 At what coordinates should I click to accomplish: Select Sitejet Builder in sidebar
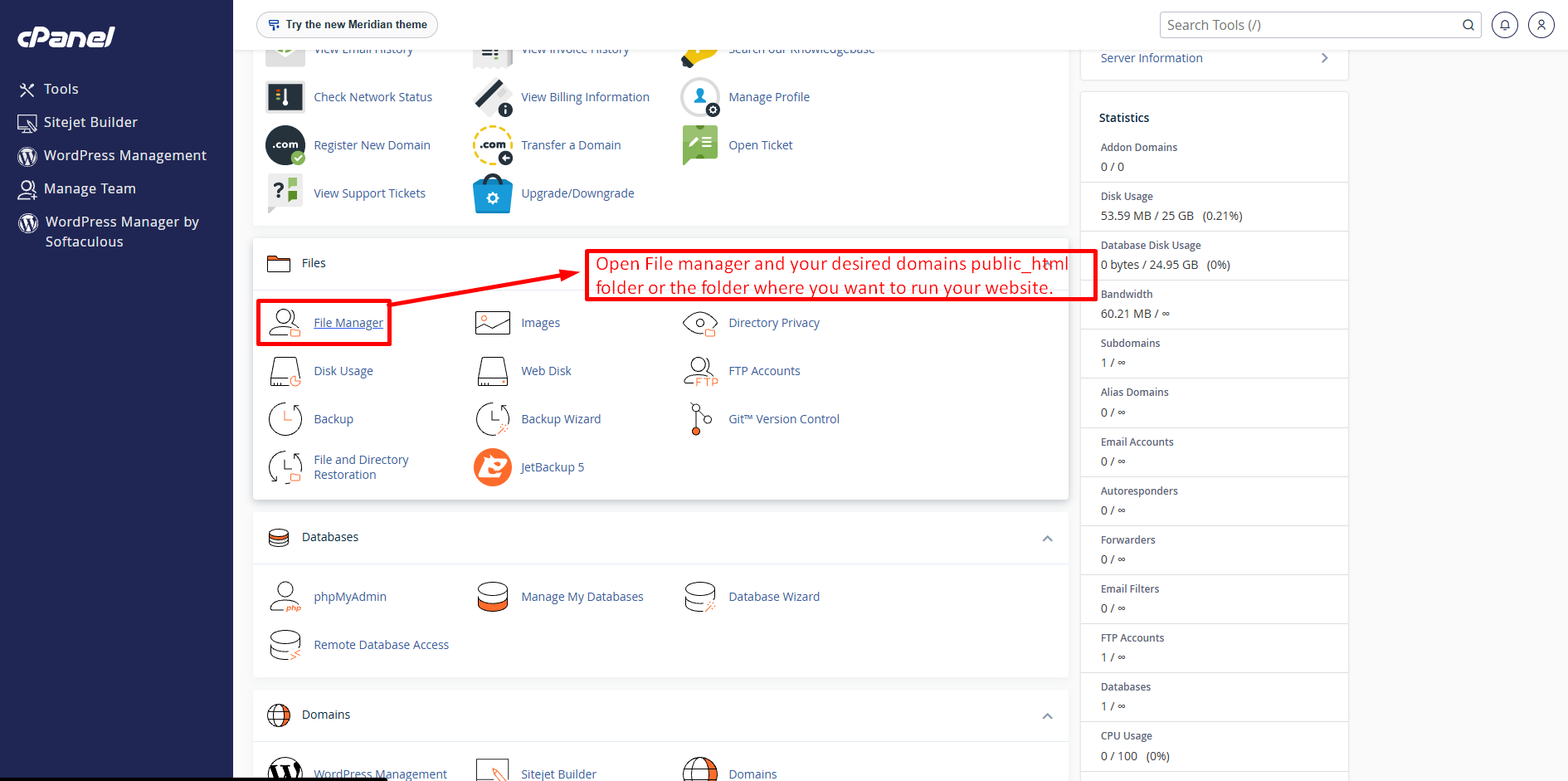(x=90, y=122)
